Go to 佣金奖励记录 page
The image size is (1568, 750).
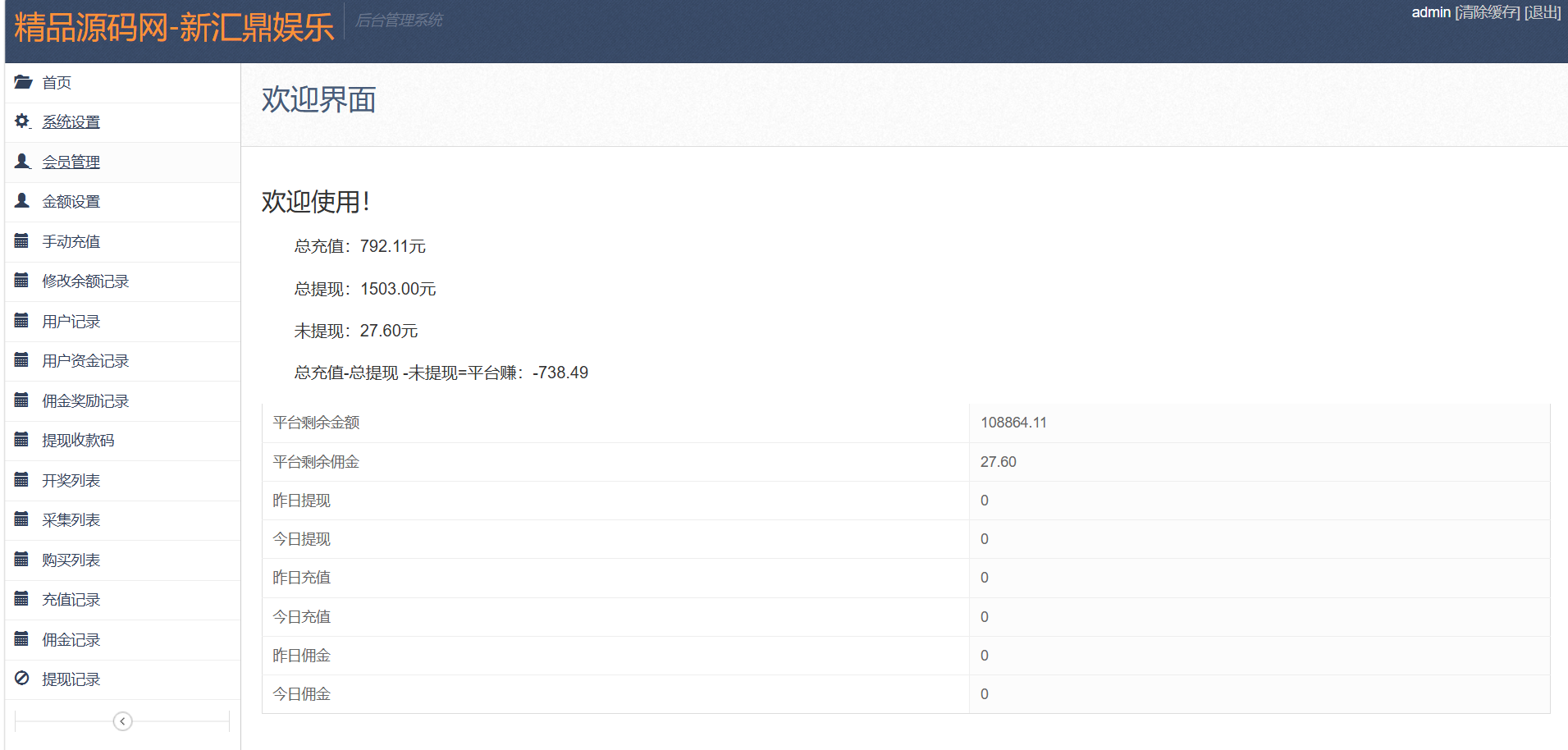pos(85,401)
